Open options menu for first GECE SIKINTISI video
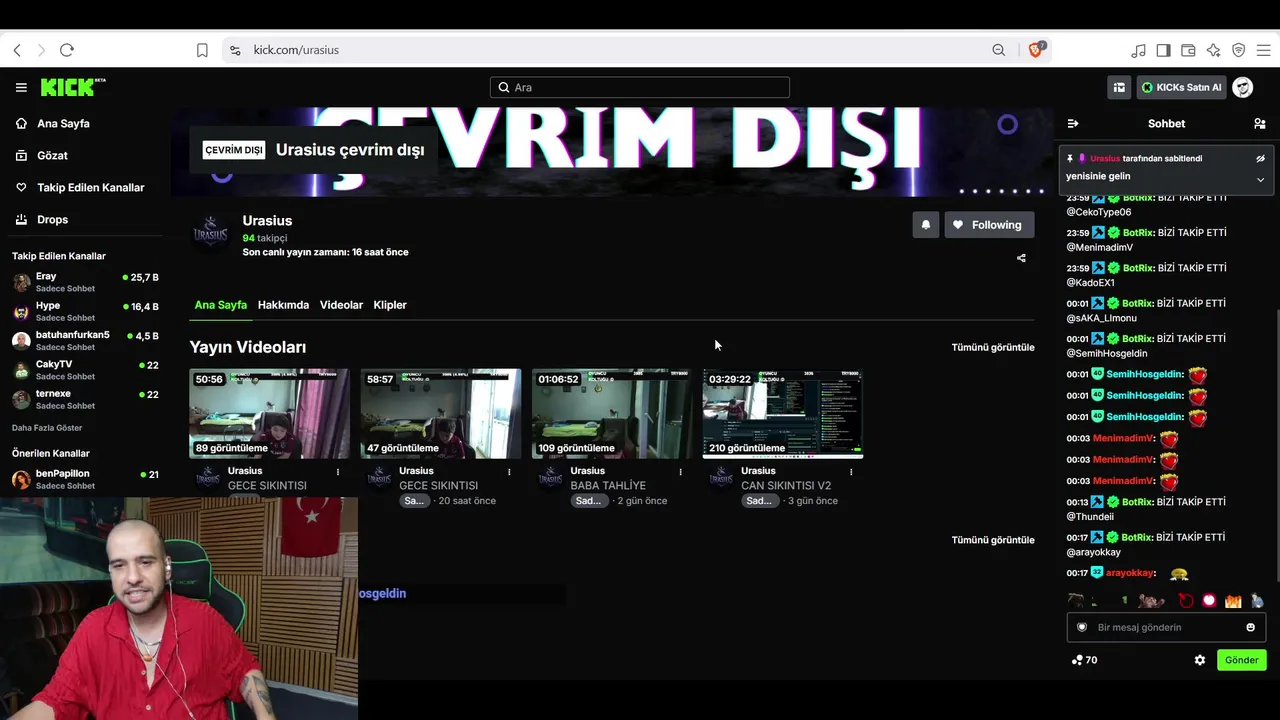 [x=338, y=471]
